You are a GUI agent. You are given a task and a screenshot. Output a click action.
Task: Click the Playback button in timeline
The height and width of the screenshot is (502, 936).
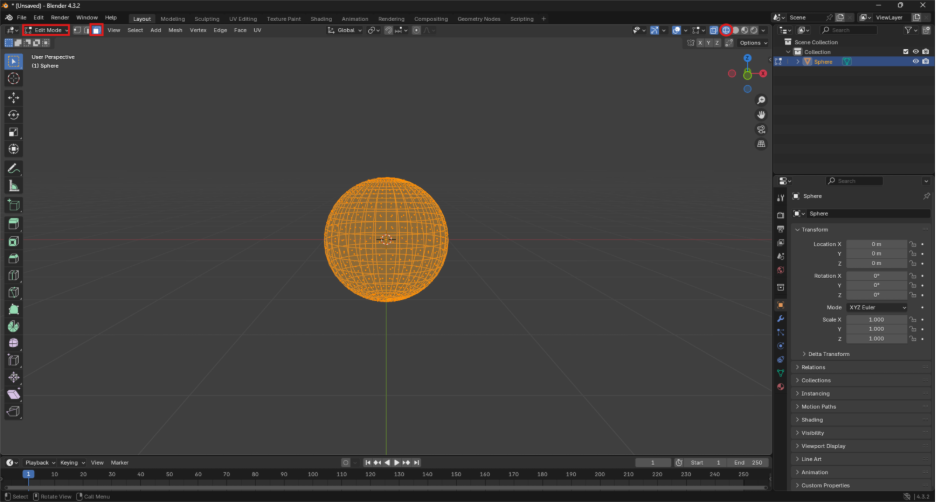[x=39, y=463]
